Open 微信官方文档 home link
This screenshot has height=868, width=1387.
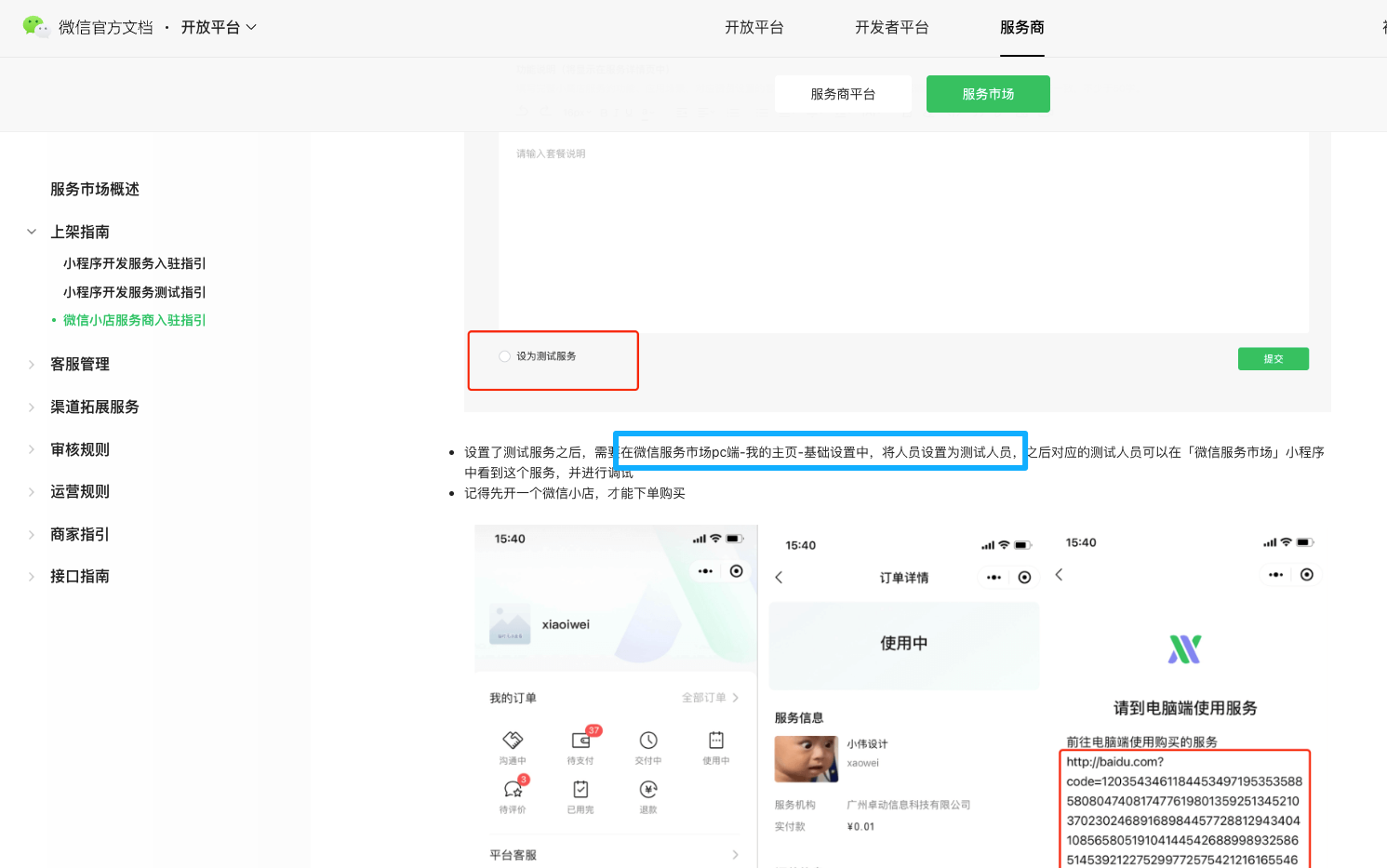pyautogui.click(x=105, y=28)
